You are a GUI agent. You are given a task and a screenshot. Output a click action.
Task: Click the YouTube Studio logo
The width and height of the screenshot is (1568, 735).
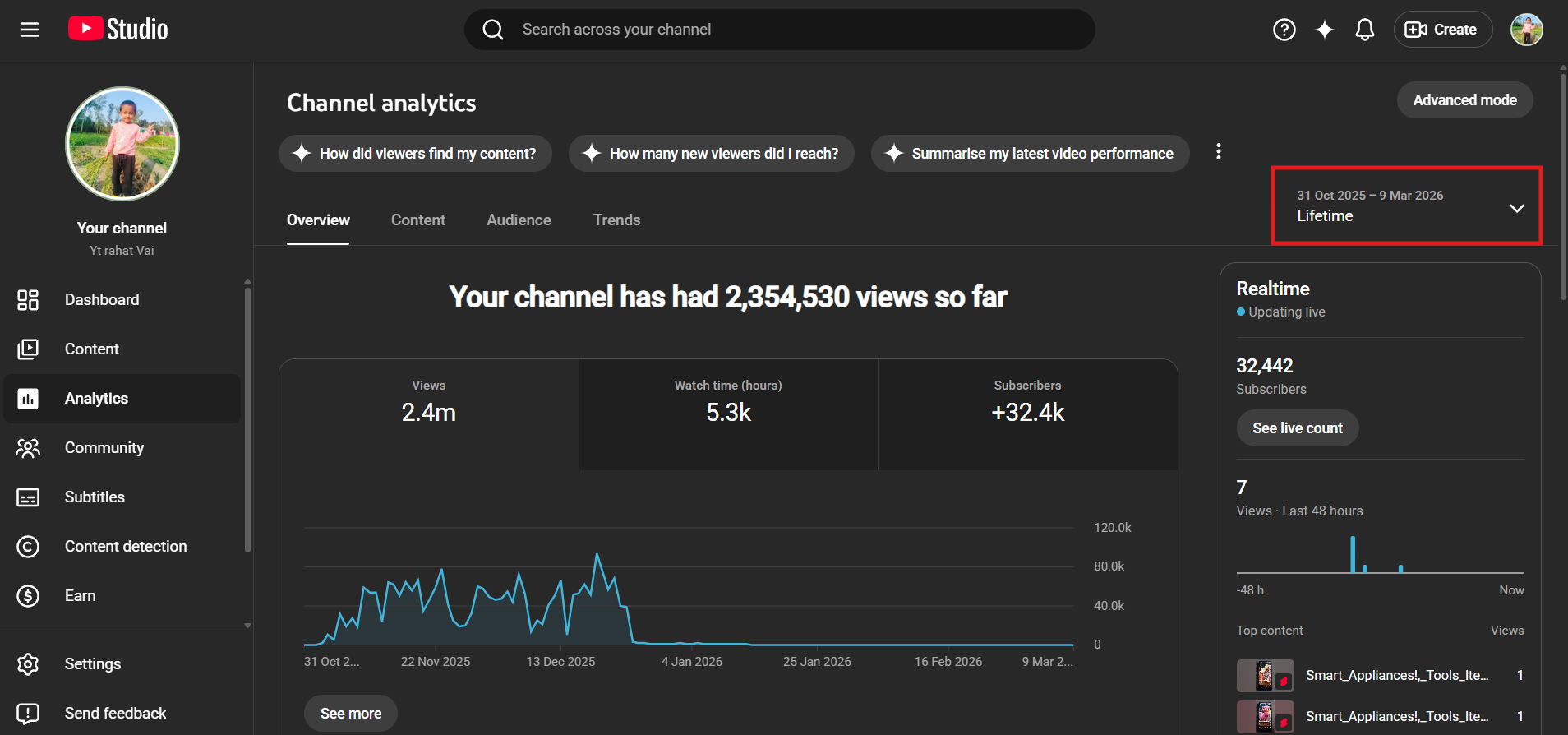118,30
